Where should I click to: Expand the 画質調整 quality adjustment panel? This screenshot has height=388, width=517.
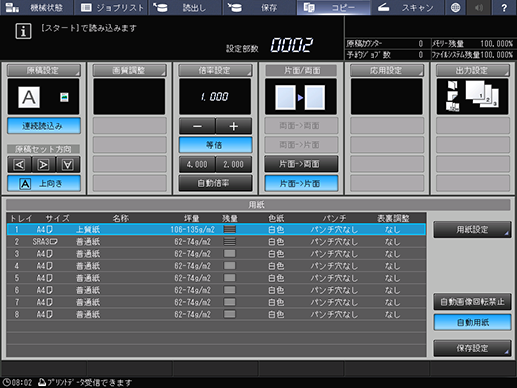129,70
